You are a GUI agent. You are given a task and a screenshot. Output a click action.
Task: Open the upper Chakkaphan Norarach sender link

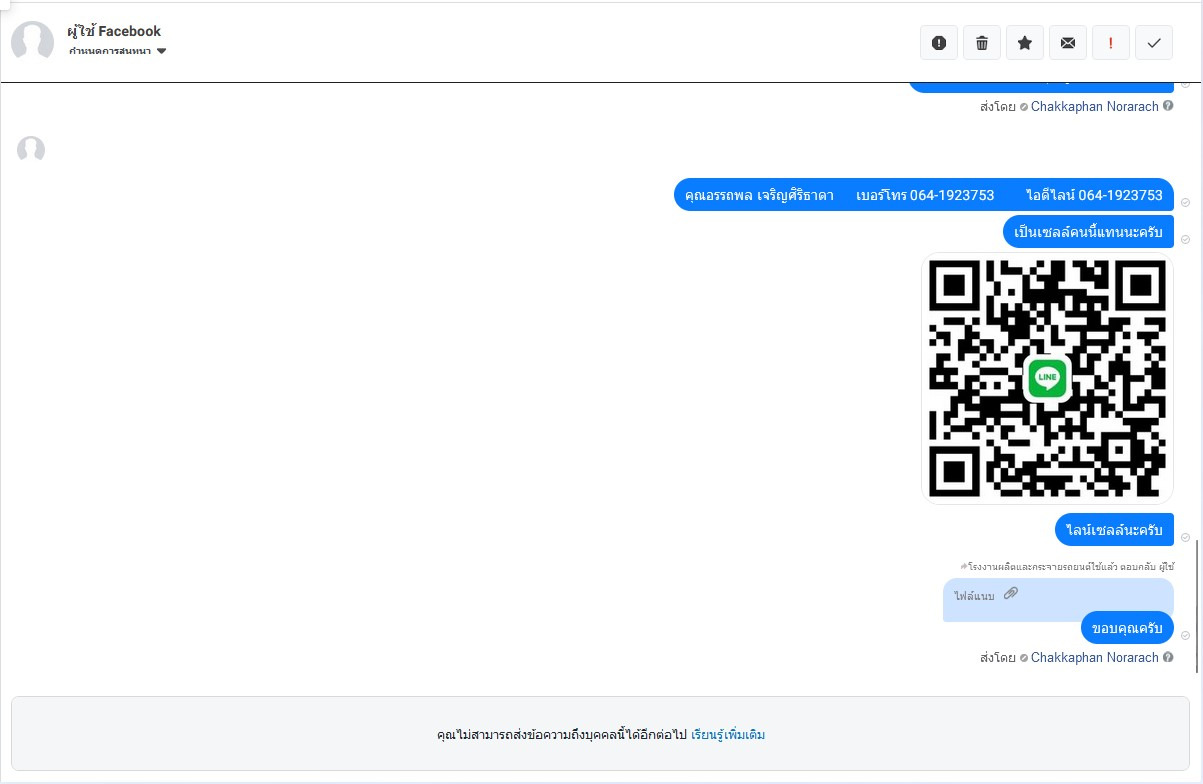coord(1095,105)
